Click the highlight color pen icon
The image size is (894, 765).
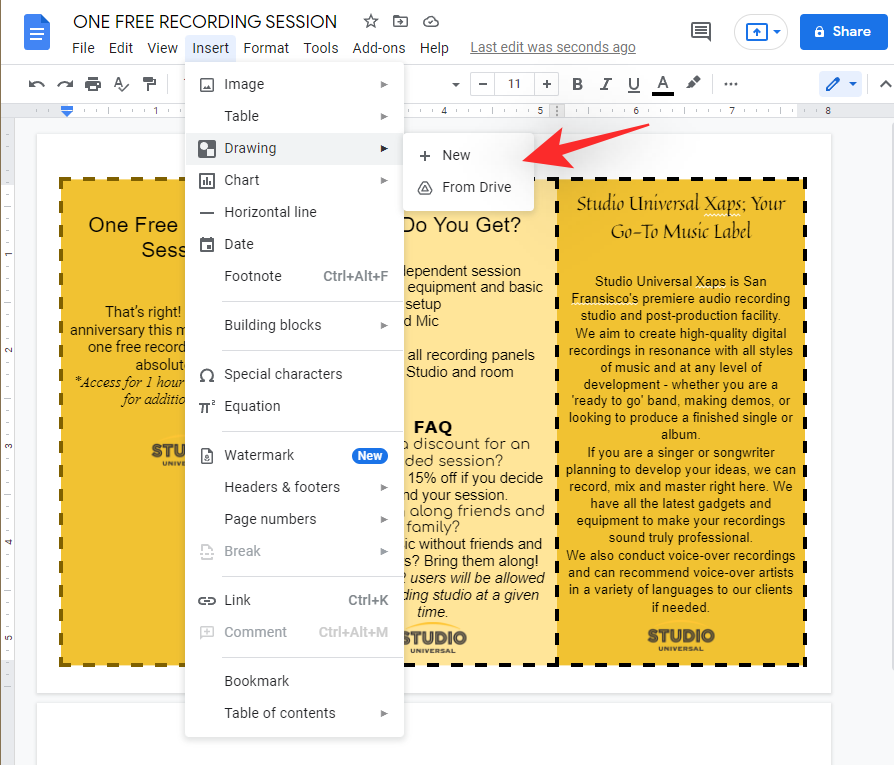[x=693, y=84]
